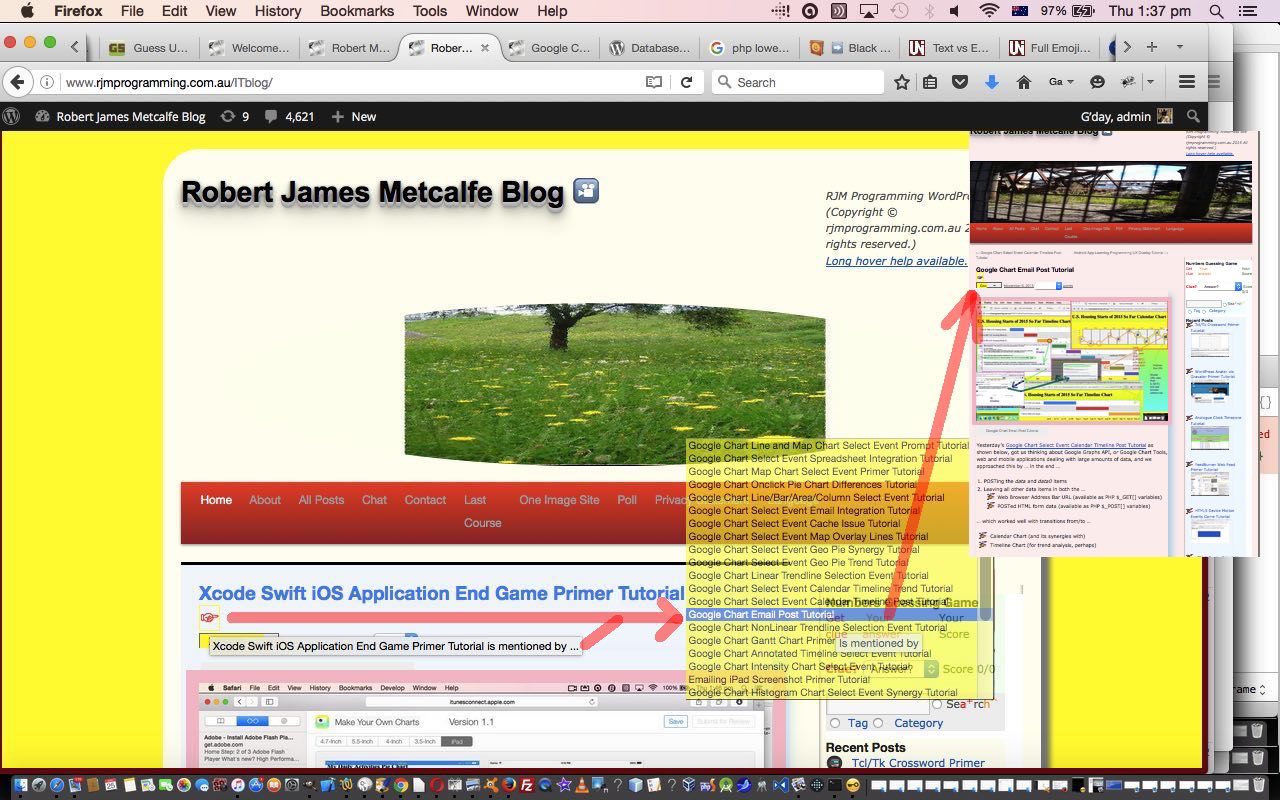Open the New content menu in admin bar

point(353,116)
